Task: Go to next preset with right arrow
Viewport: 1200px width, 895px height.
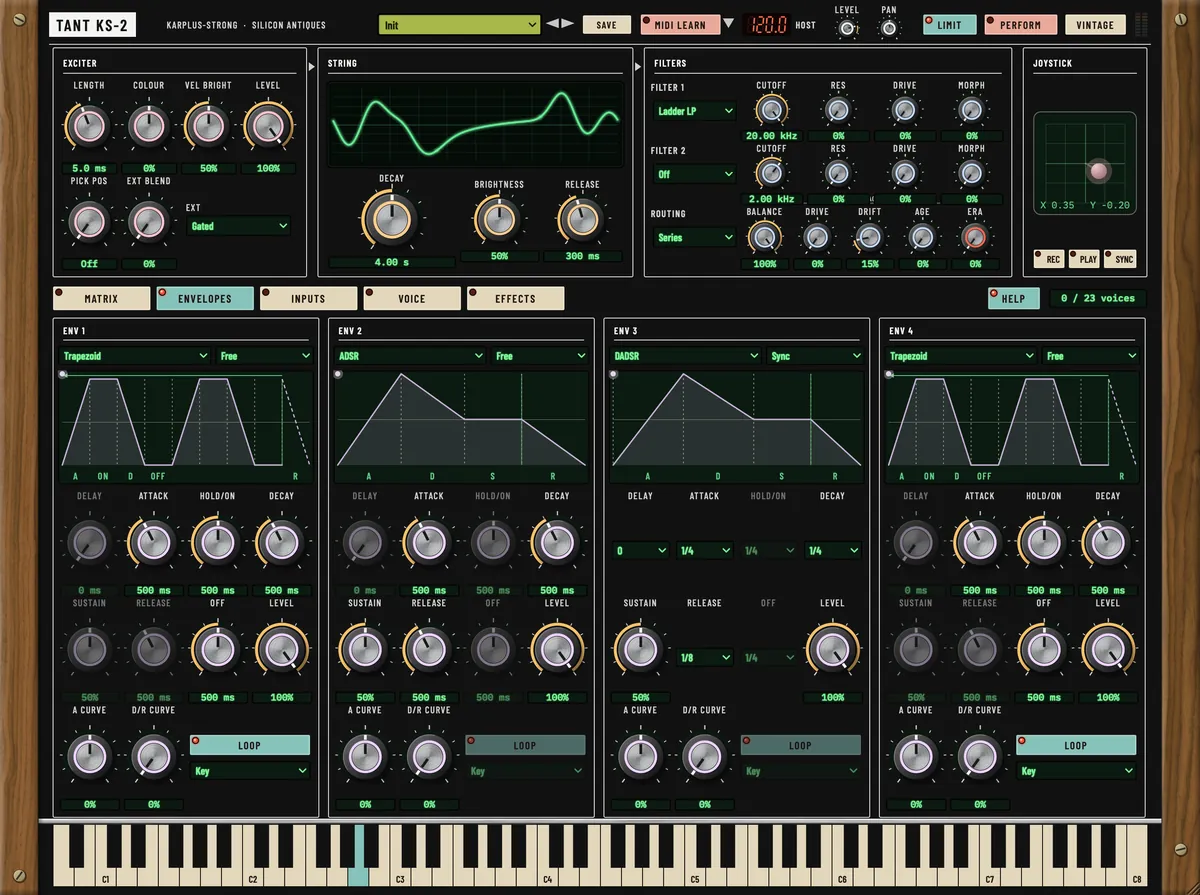Action: [568, 24]
